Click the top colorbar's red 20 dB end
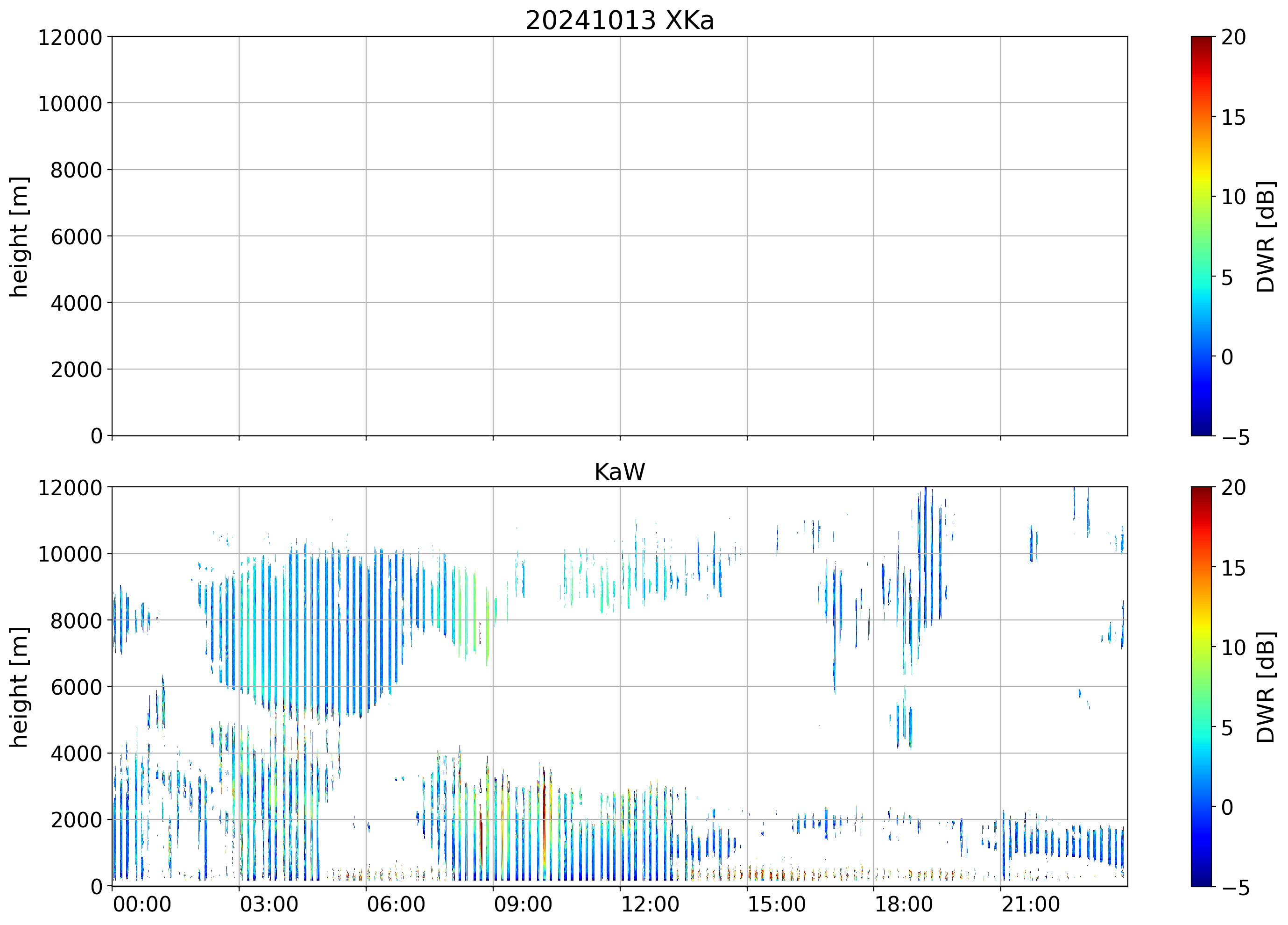Image resolution: width=1288 pixels, height=925 pixels. 1201,41
